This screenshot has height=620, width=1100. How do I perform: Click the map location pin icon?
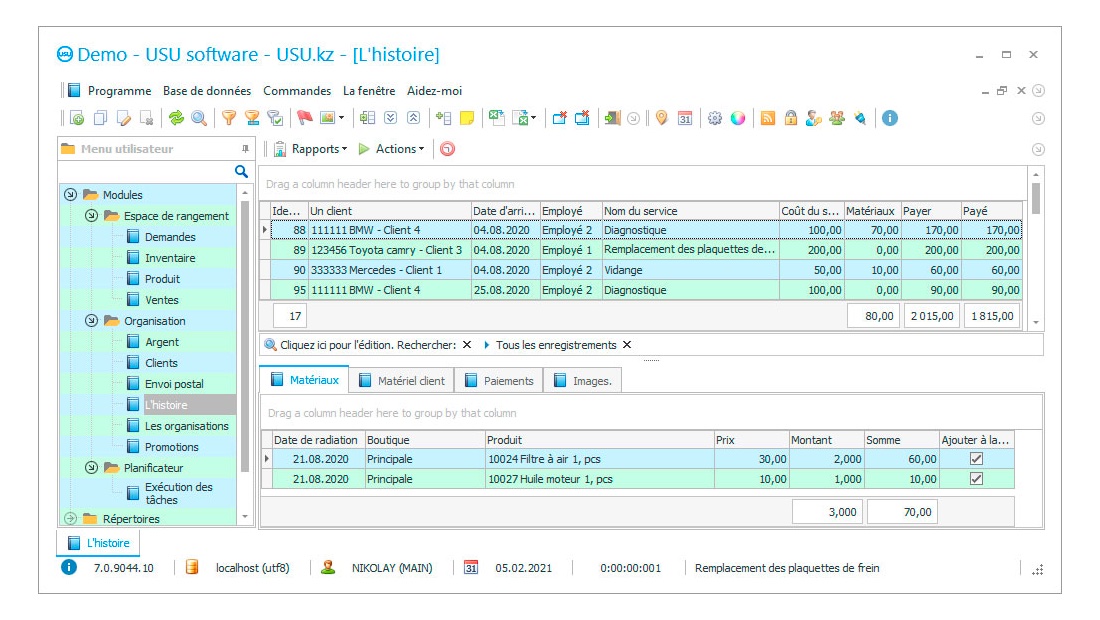coord(661,118)
